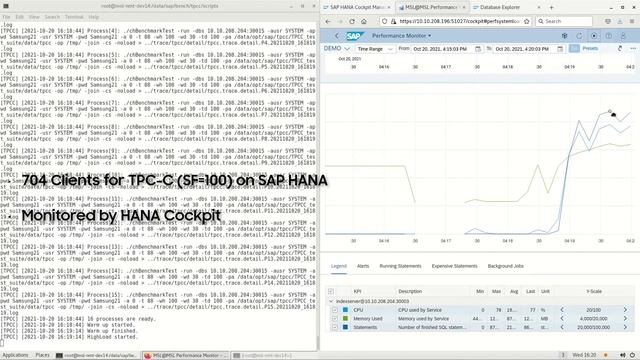Toggle the Memory Used KPI checkbox

pyautogui.click(x=335, y=319)
